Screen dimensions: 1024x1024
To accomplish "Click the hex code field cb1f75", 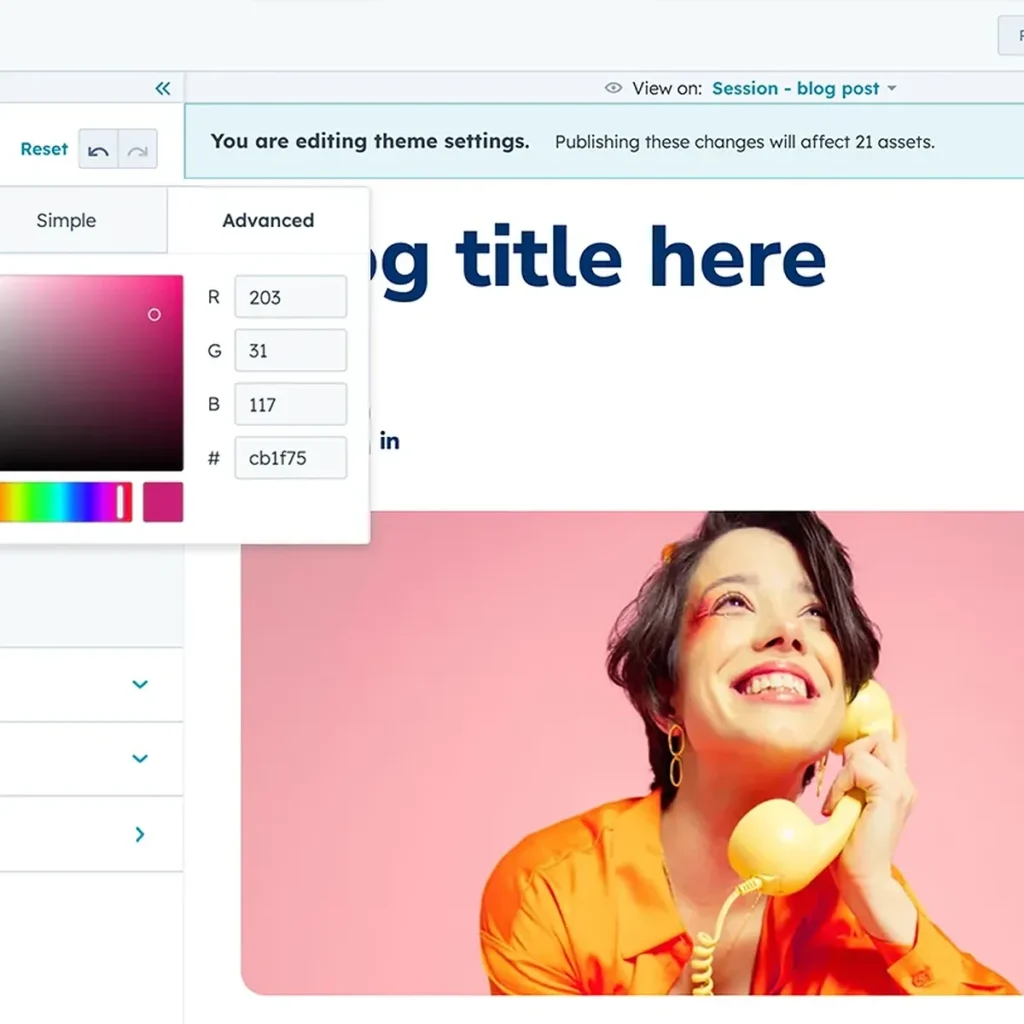I will 290,459.
